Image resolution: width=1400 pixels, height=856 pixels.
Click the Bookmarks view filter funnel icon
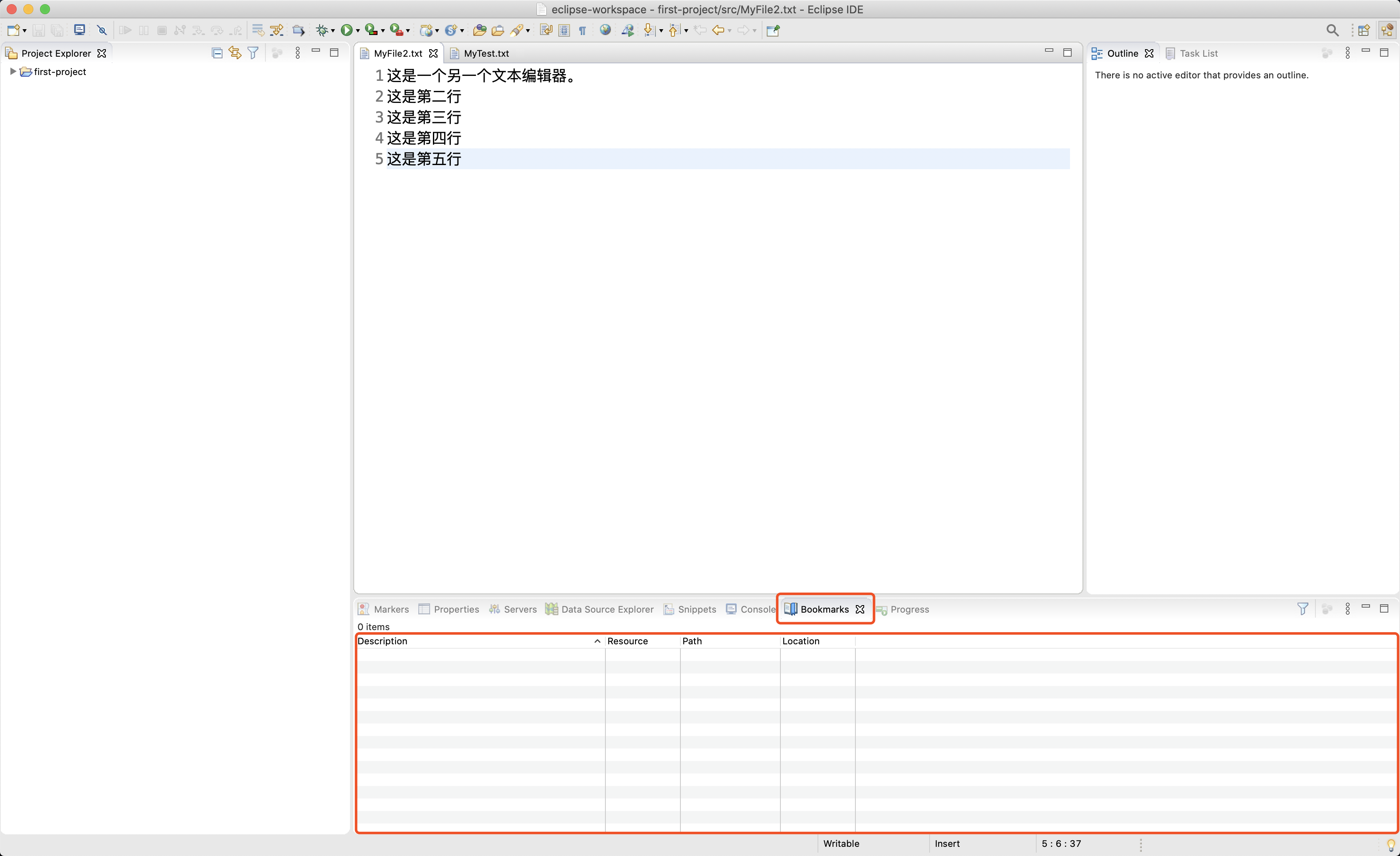point(1302,609)
